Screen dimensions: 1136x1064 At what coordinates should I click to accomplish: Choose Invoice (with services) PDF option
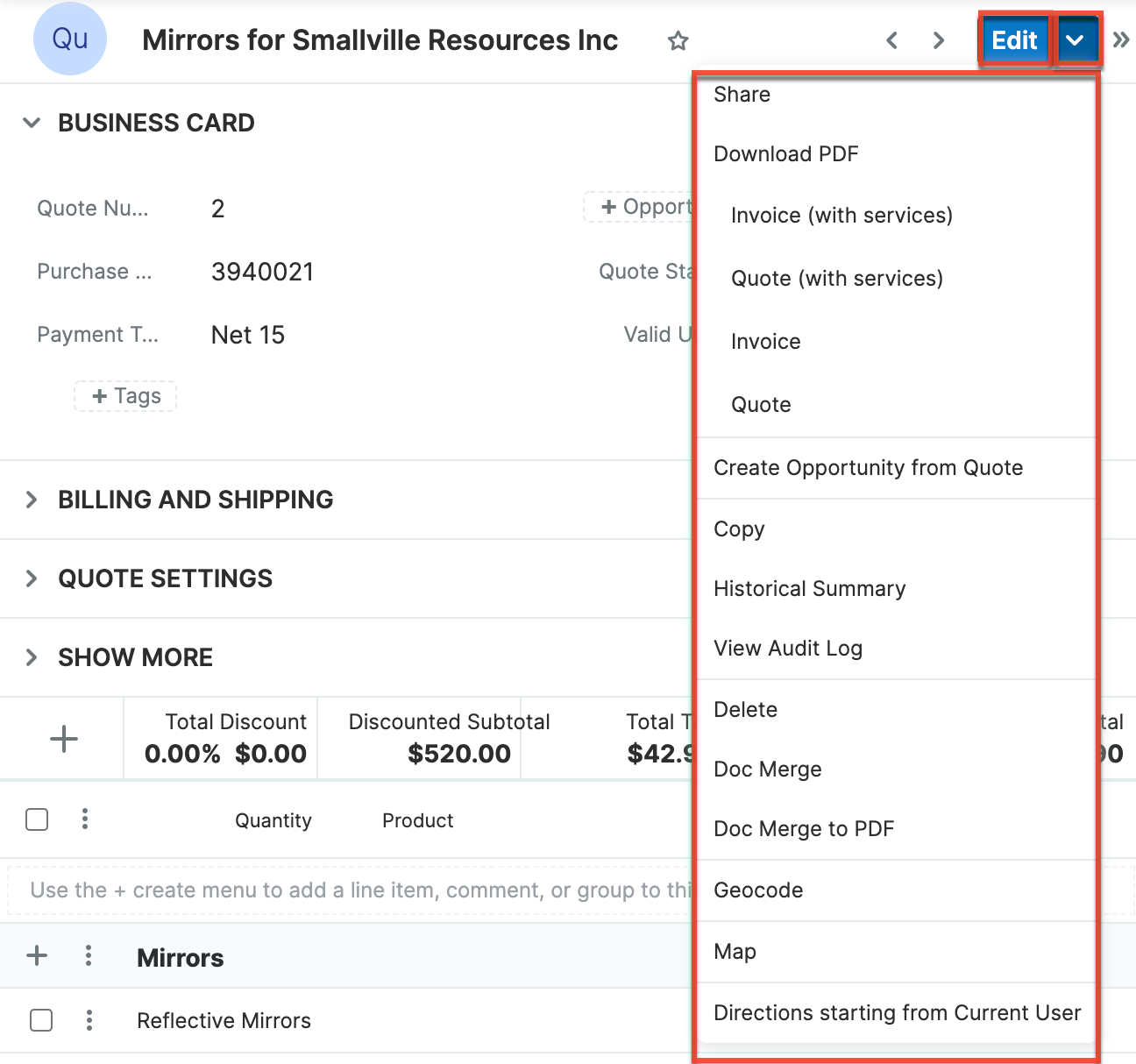click(841, 216)
